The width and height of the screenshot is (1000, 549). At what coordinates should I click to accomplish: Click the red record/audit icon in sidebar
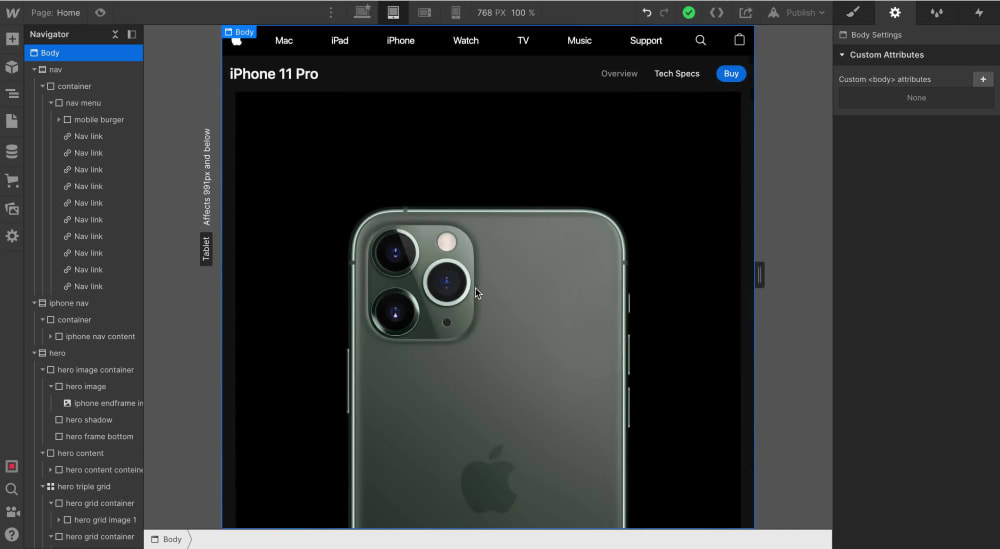coord(12,466)
